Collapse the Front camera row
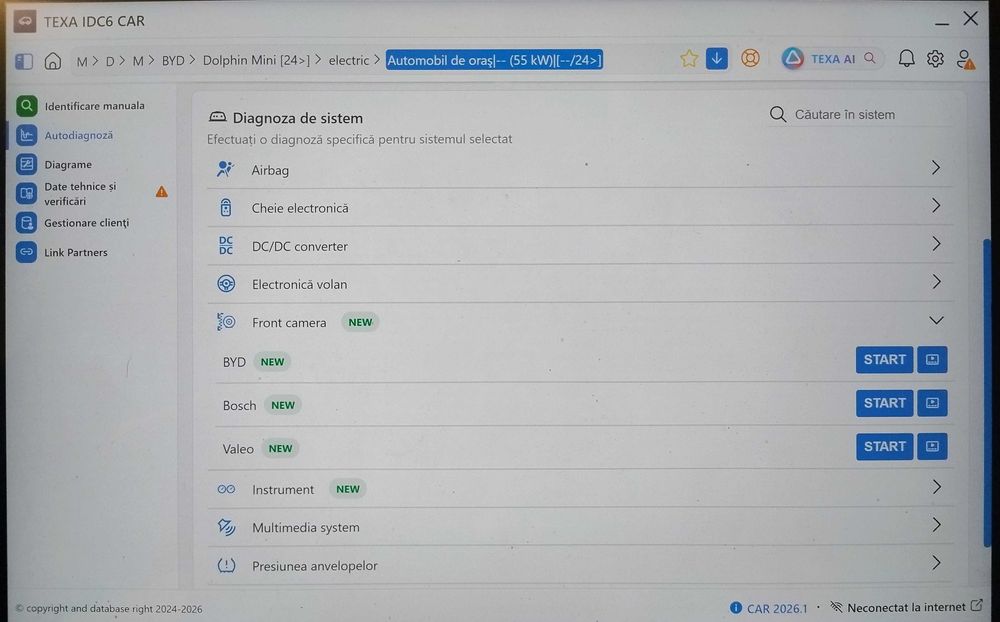Image resolution: width=1000 pixels, height=622 pixels. coord(580,322)
